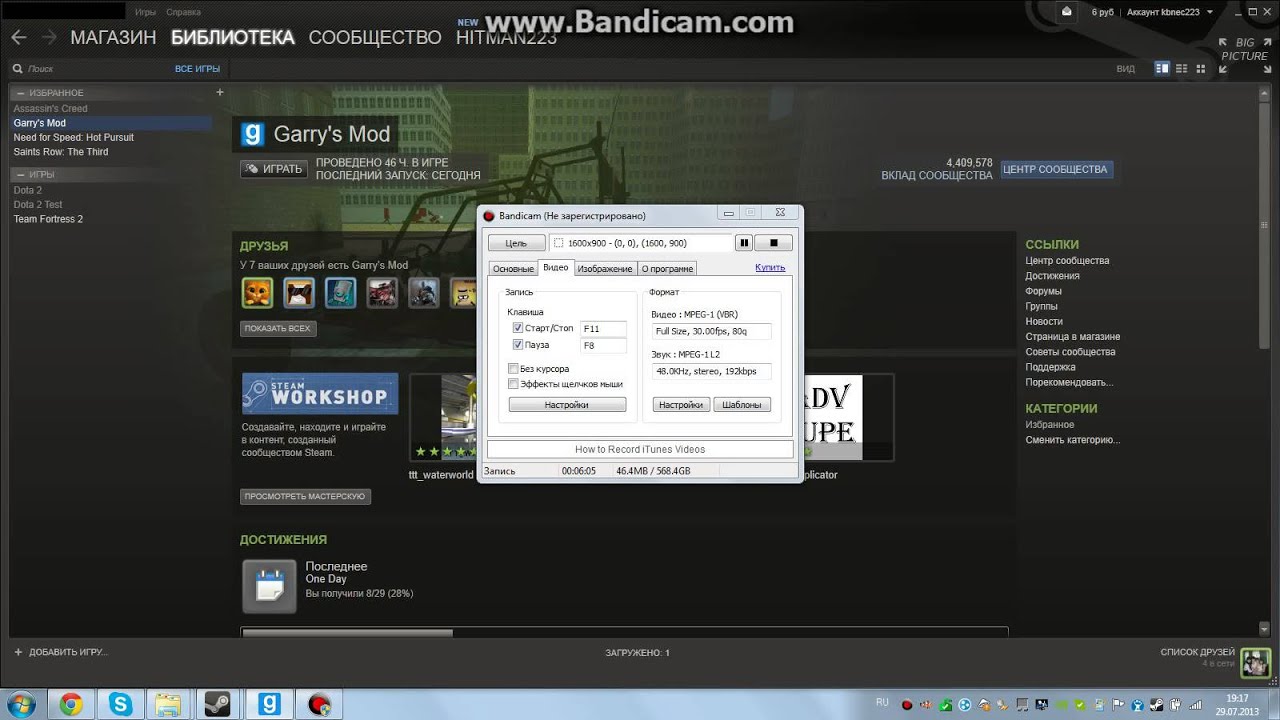Click Просмотреть мастерскую button
This screenshot has height=720, width=1280.
[x=305, y=496]
